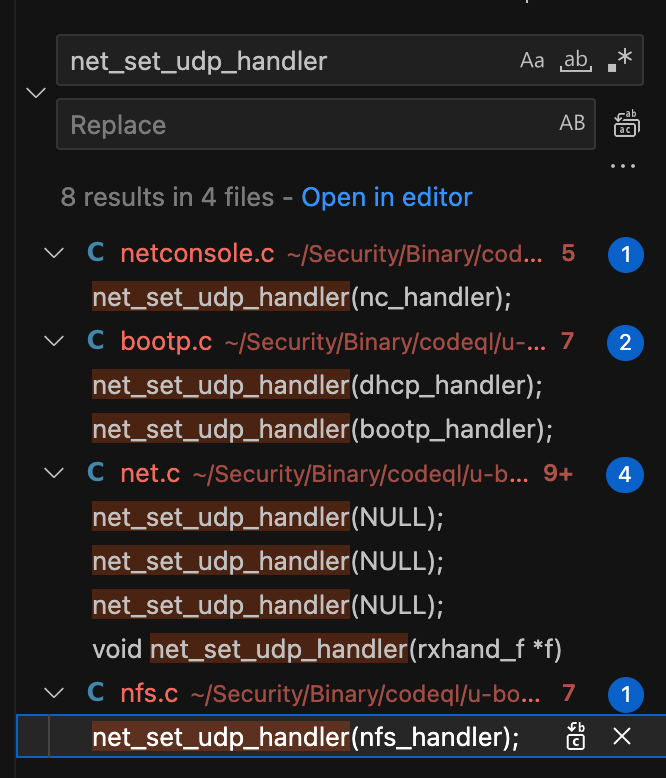The height and width of the screenshot is (778, 666).
Task: Dismiss the nfs_handler search result
Action: coord(622,736)
